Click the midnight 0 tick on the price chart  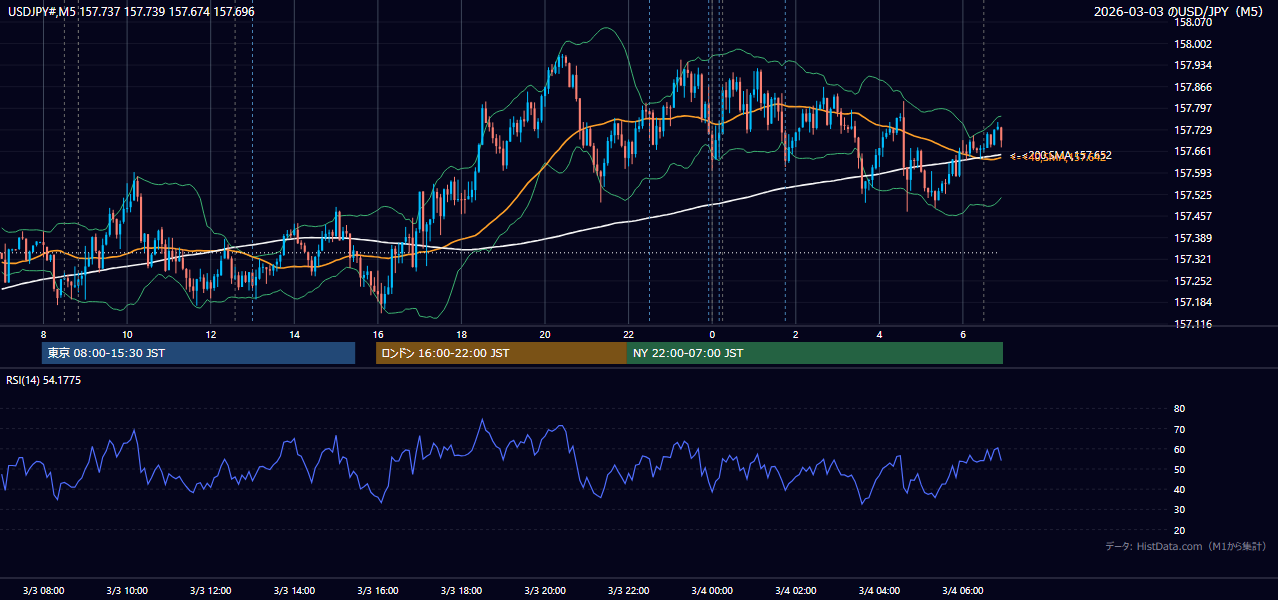(x=712, y=334)
